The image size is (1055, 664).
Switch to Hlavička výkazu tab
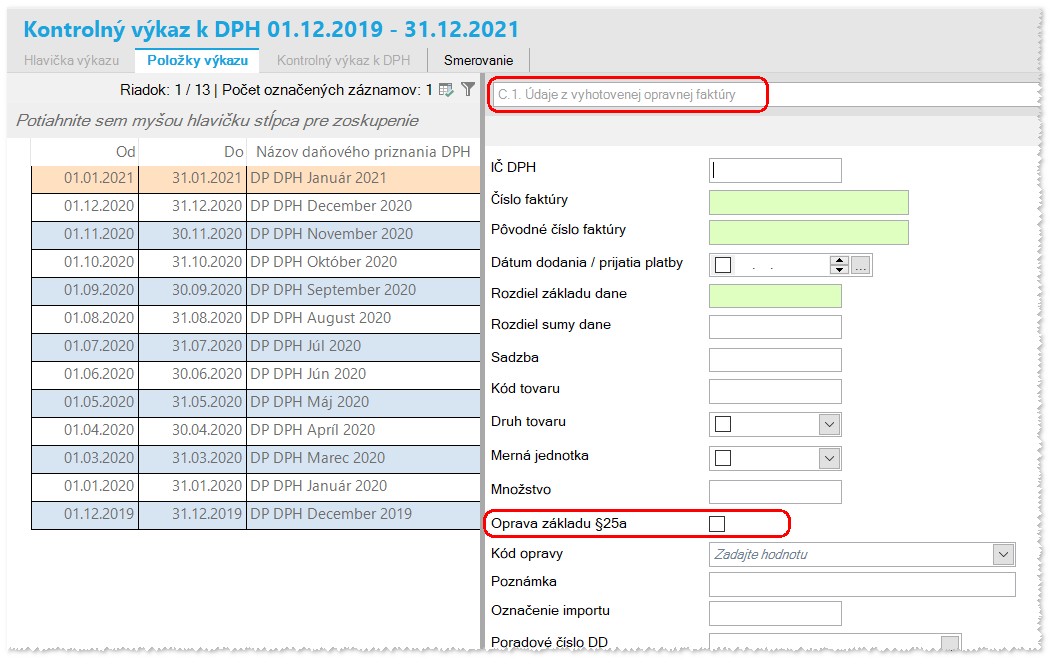[71, 61]
